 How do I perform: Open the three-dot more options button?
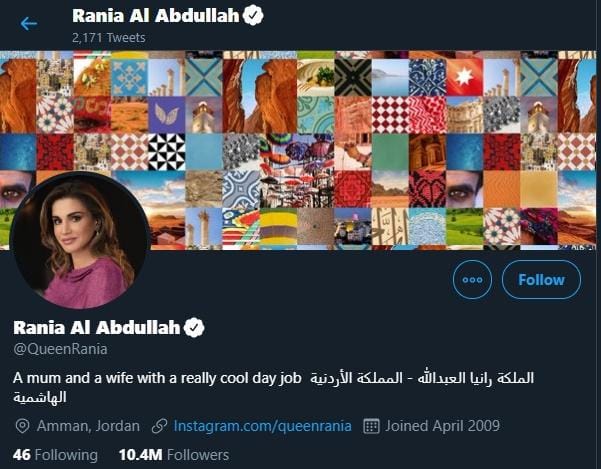pyautogui.click(x=472, y=280)
